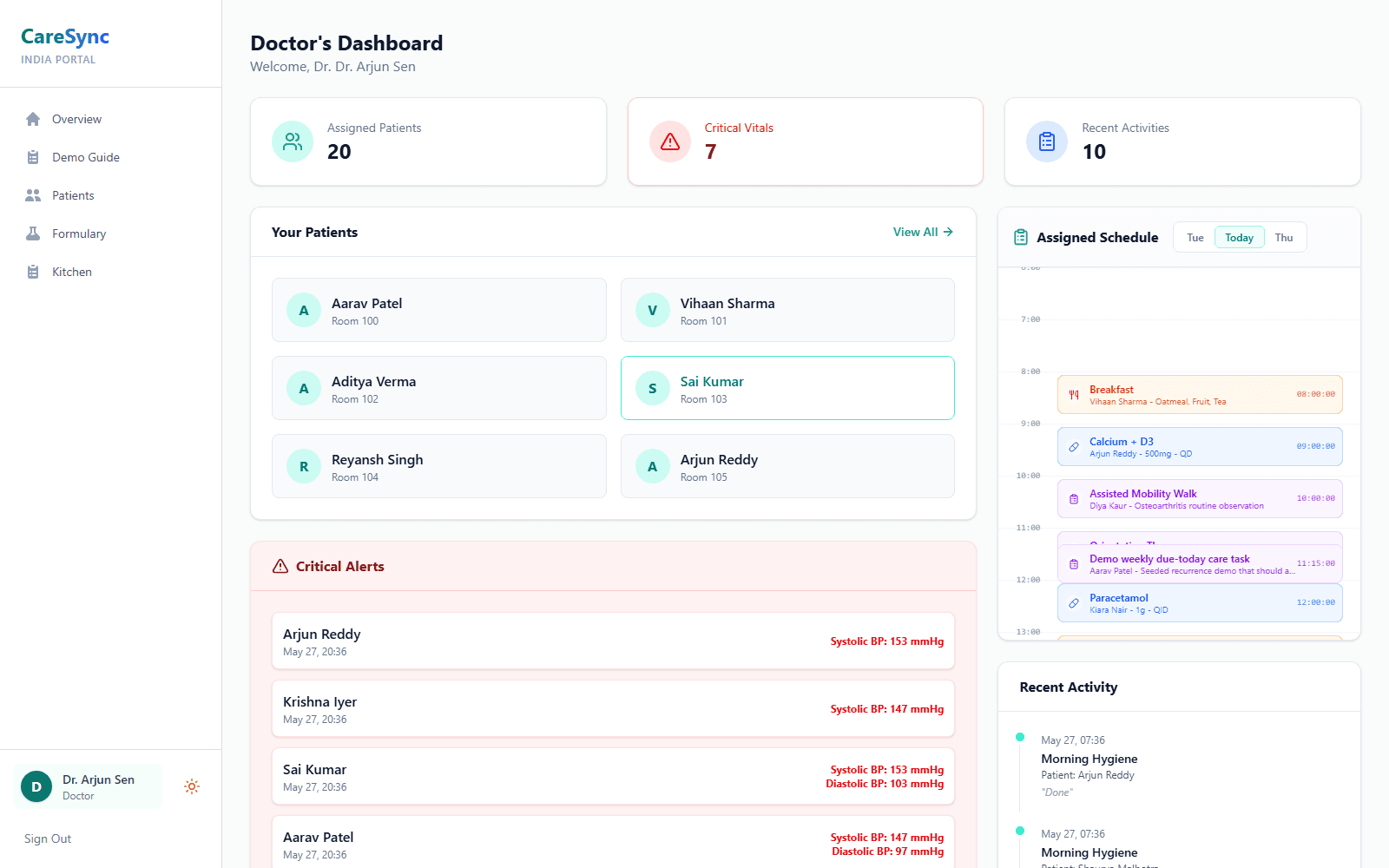Screen dimensions: 1389x868
Task: Click the Kitchen sidebar icon
Action: [33, 272]
